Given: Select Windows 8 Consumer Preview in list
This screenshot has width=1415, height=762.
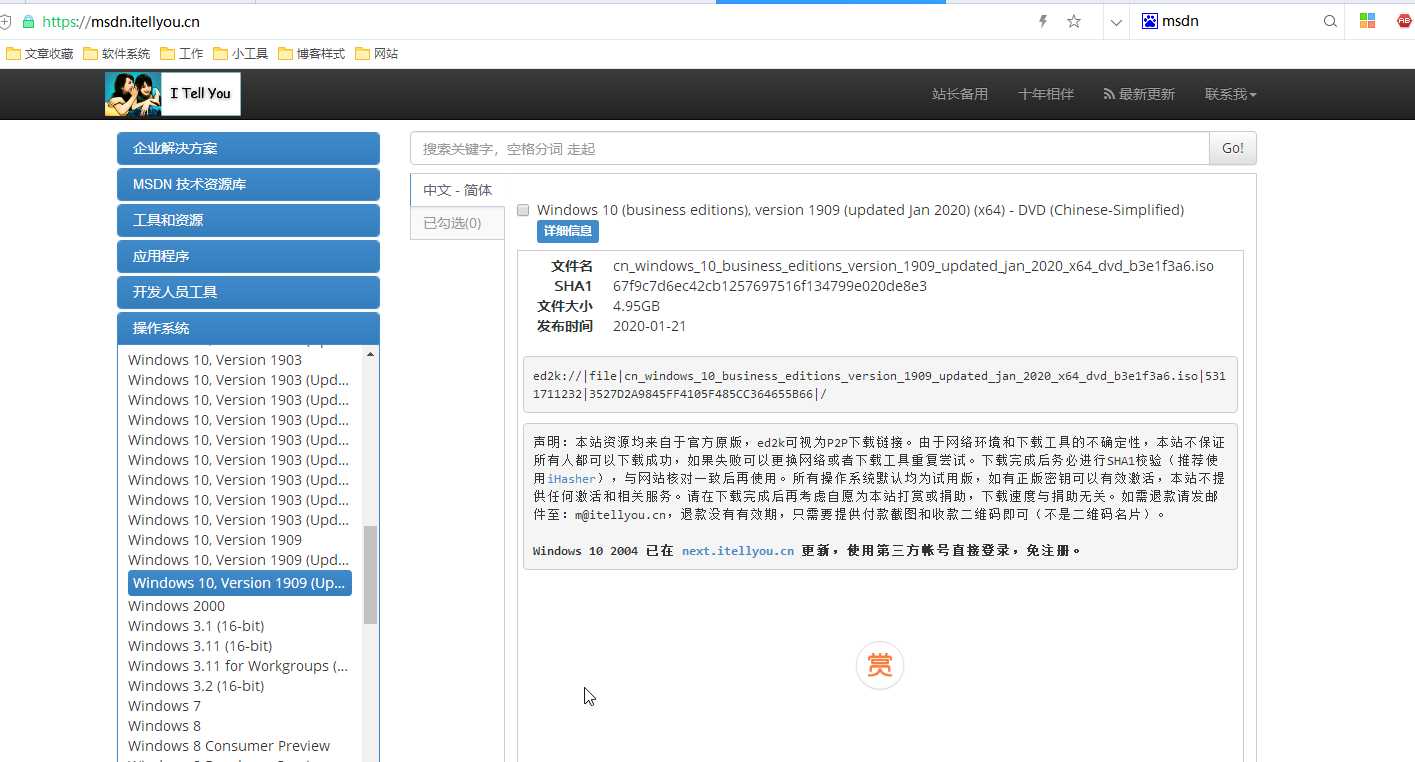Looking at the screenshot, I should pos(229,746).
